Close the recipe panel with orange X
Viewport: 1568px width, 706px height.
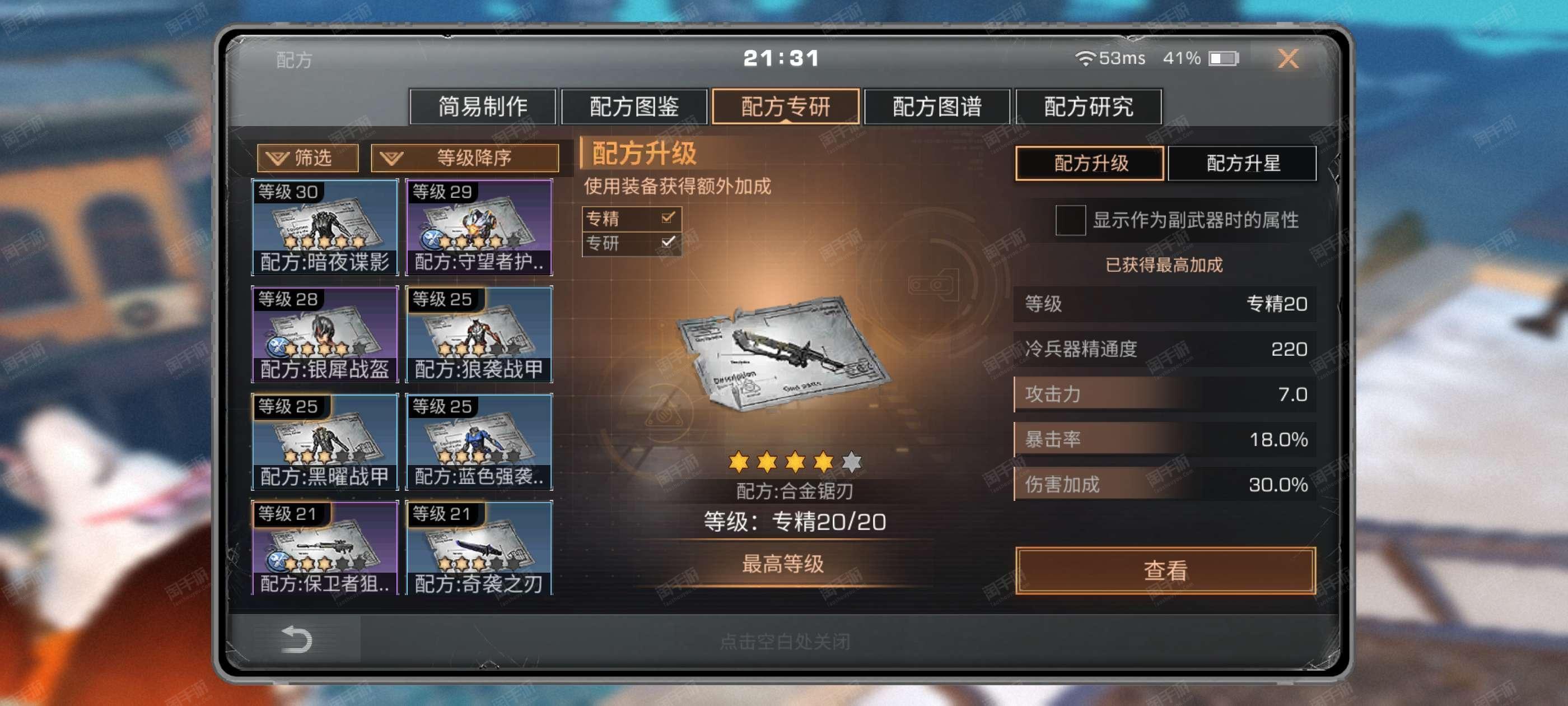pos(1288,58)
